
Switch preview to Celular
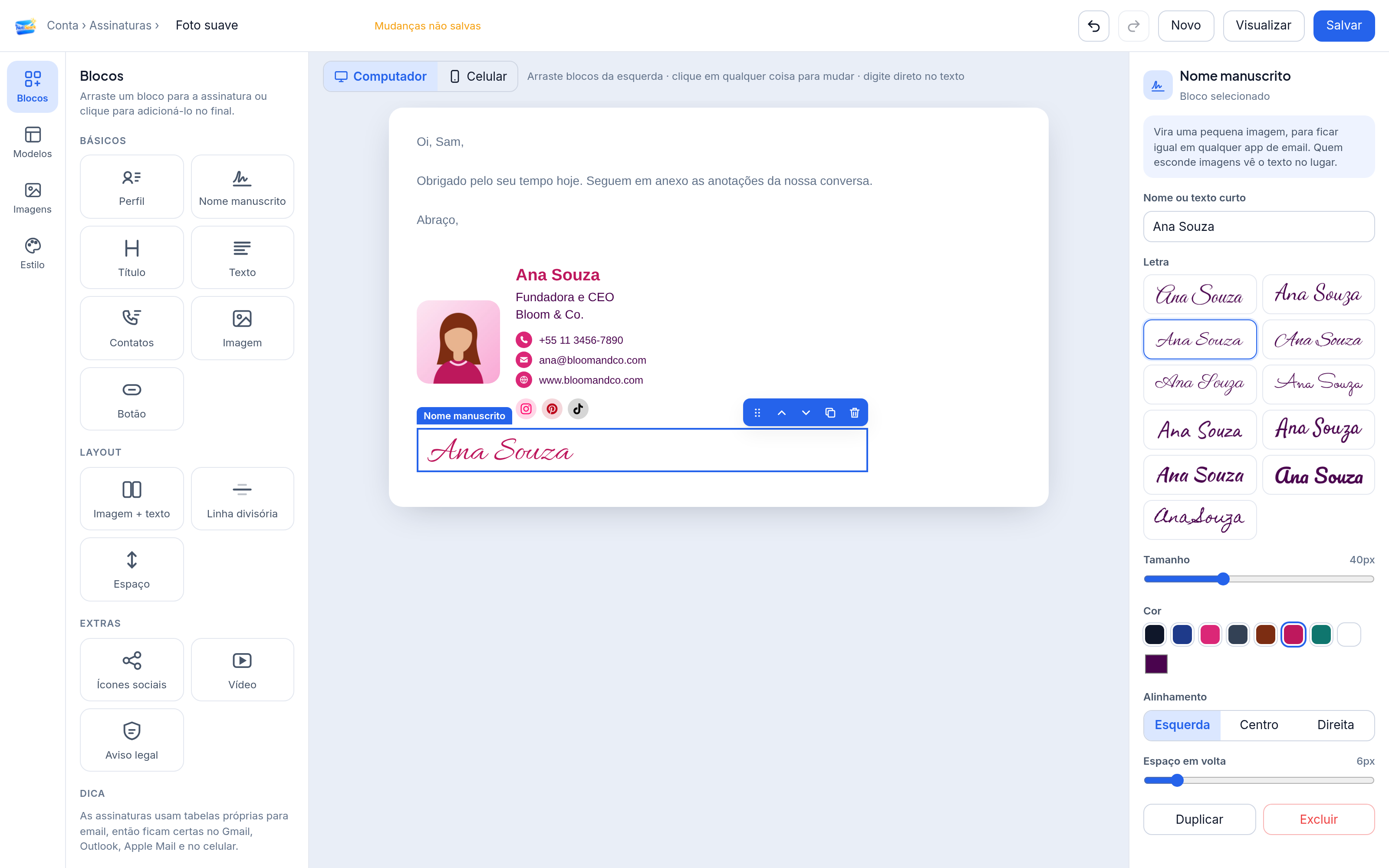[x=477, y=76]
